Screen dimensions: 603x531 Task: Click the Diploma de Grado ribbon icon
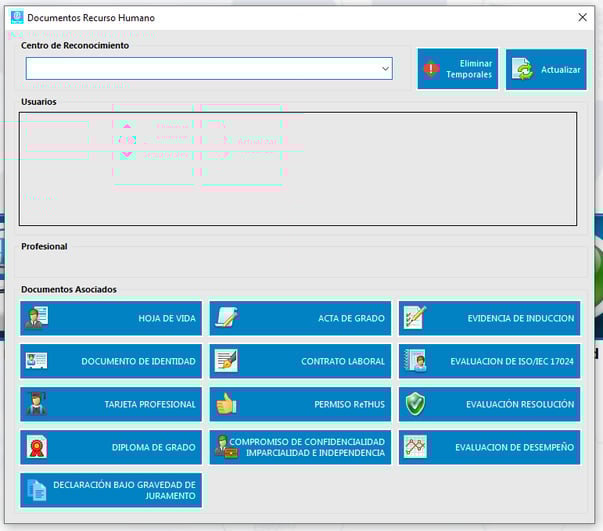36,447
